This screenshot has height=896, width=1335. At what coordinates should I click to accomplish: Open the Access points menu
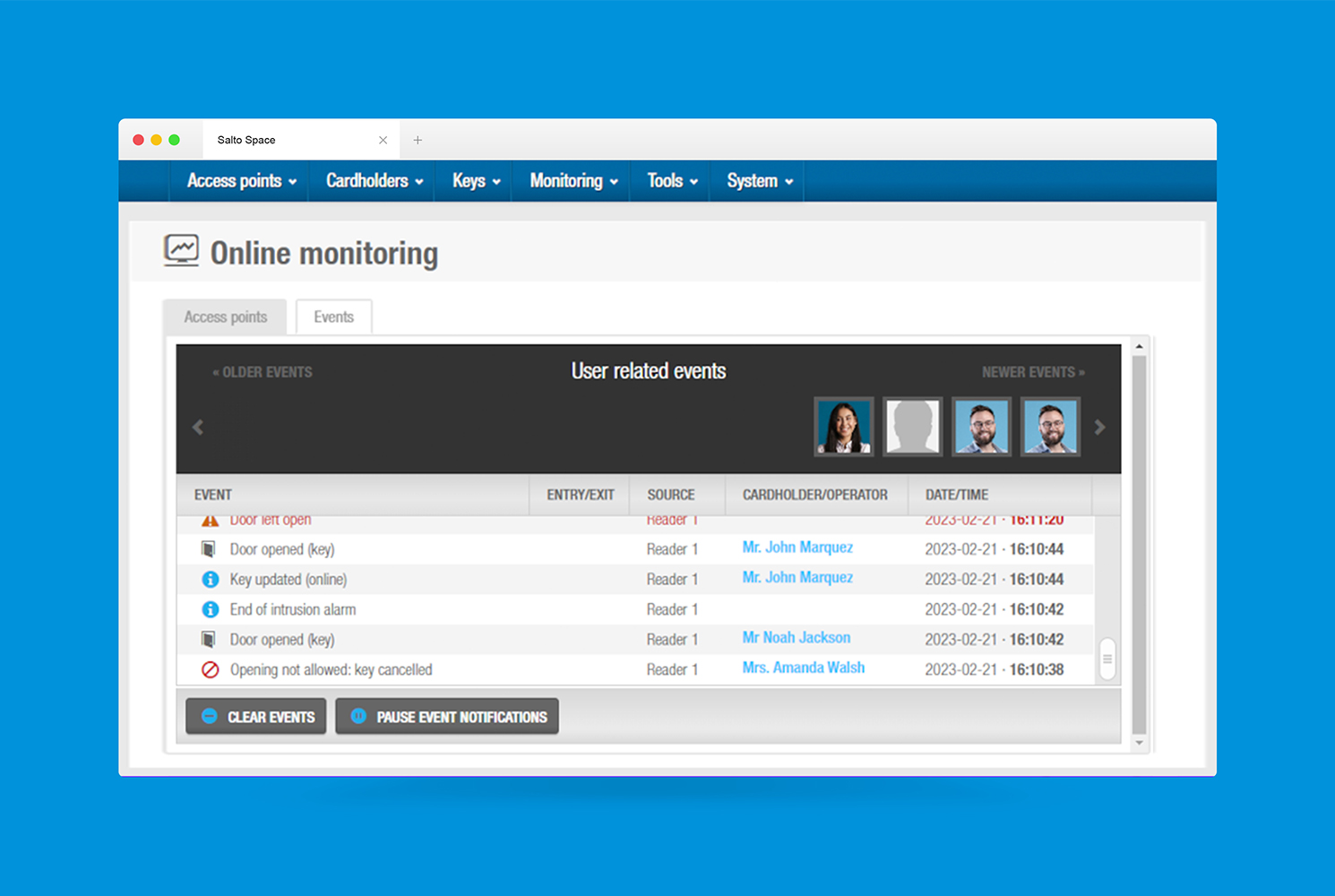(x=241, y=181)
